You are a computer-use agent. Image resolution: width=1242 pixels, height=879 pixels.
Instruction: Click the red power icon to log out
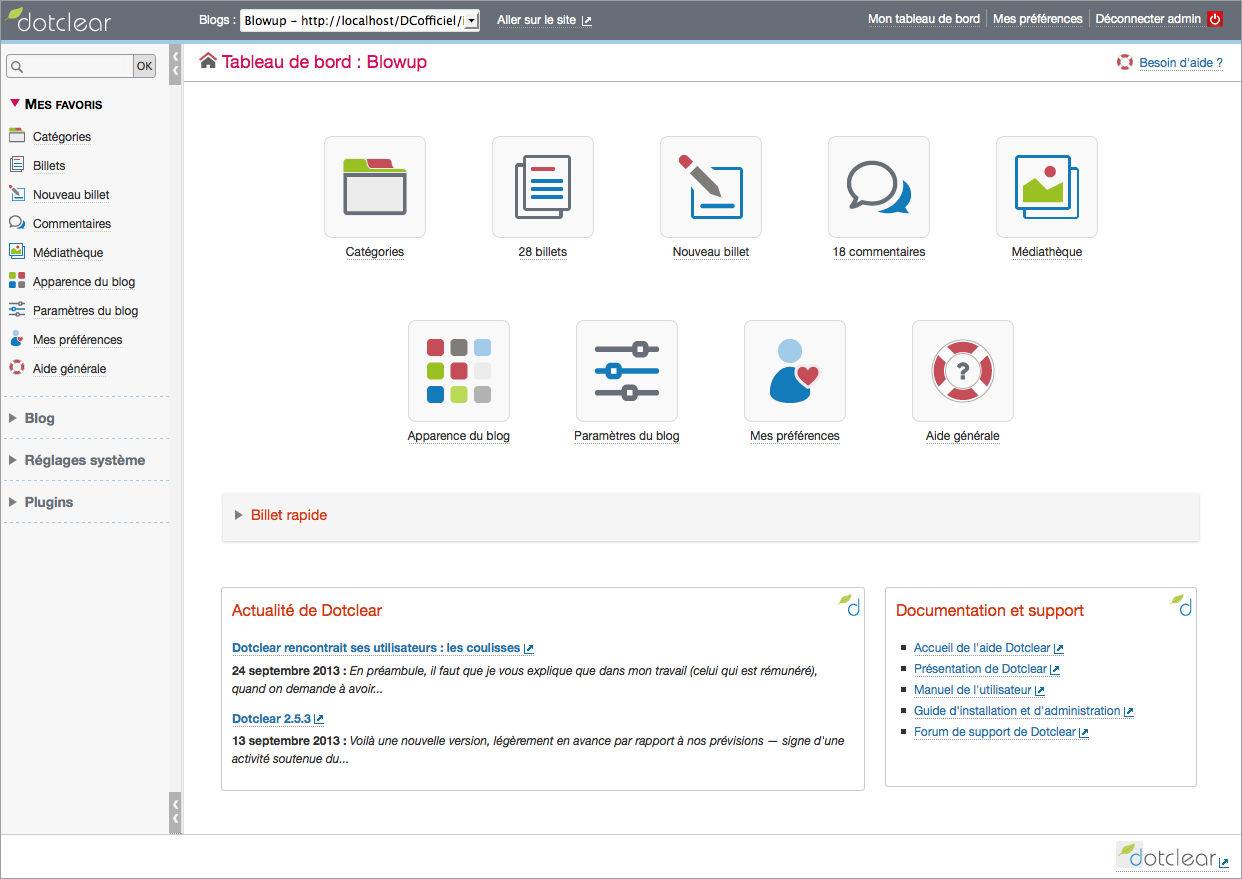coord(1215,19)
